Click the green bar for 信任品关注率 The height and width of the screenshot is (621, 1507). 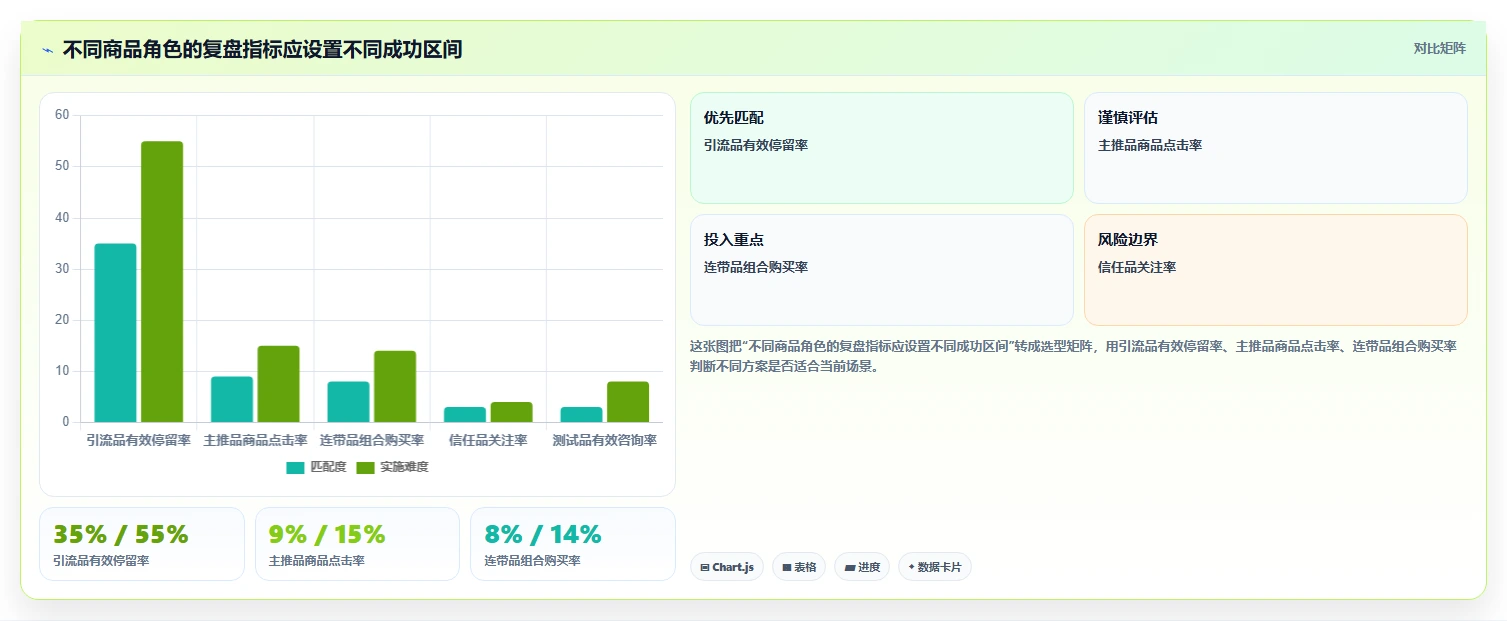(511, 412)
